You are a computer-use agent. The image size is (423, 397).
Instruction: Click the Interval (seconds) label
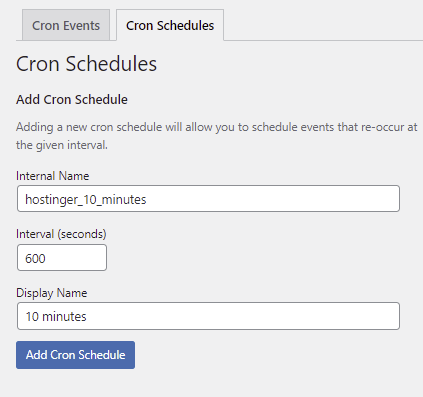click(x=61, y=234)
